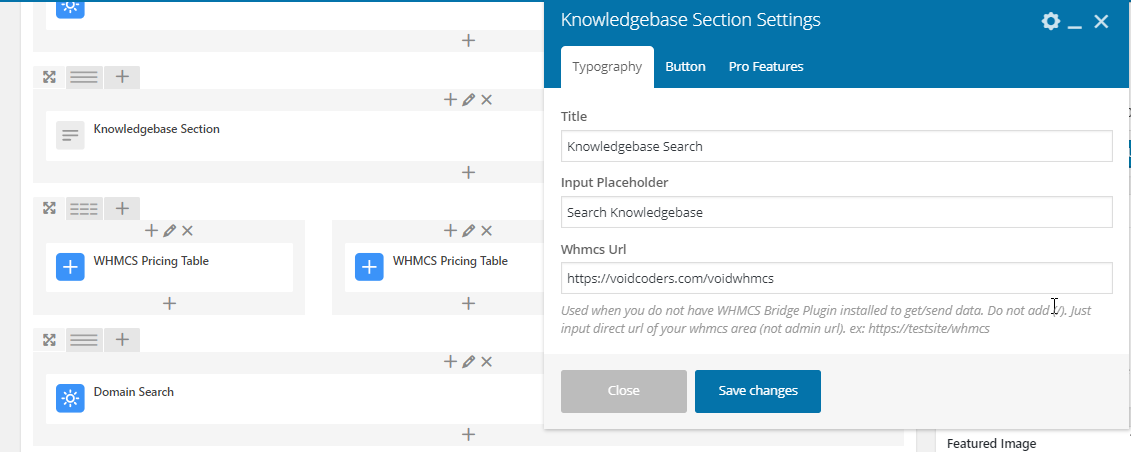The width and height of the screenshot is (1131, 452).
Task: Click the Input Placeholder text field
Action: (836, 212)
